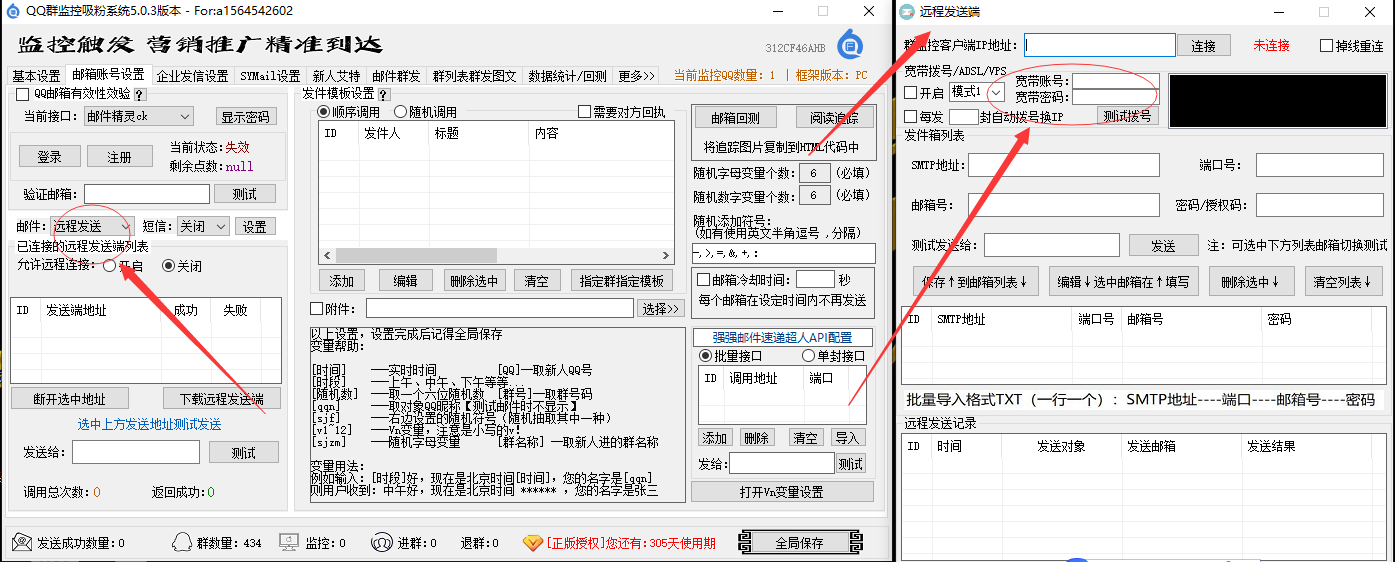
Task: Click the envelope icon beside 发送成功数量
Action: pos(22,543)
